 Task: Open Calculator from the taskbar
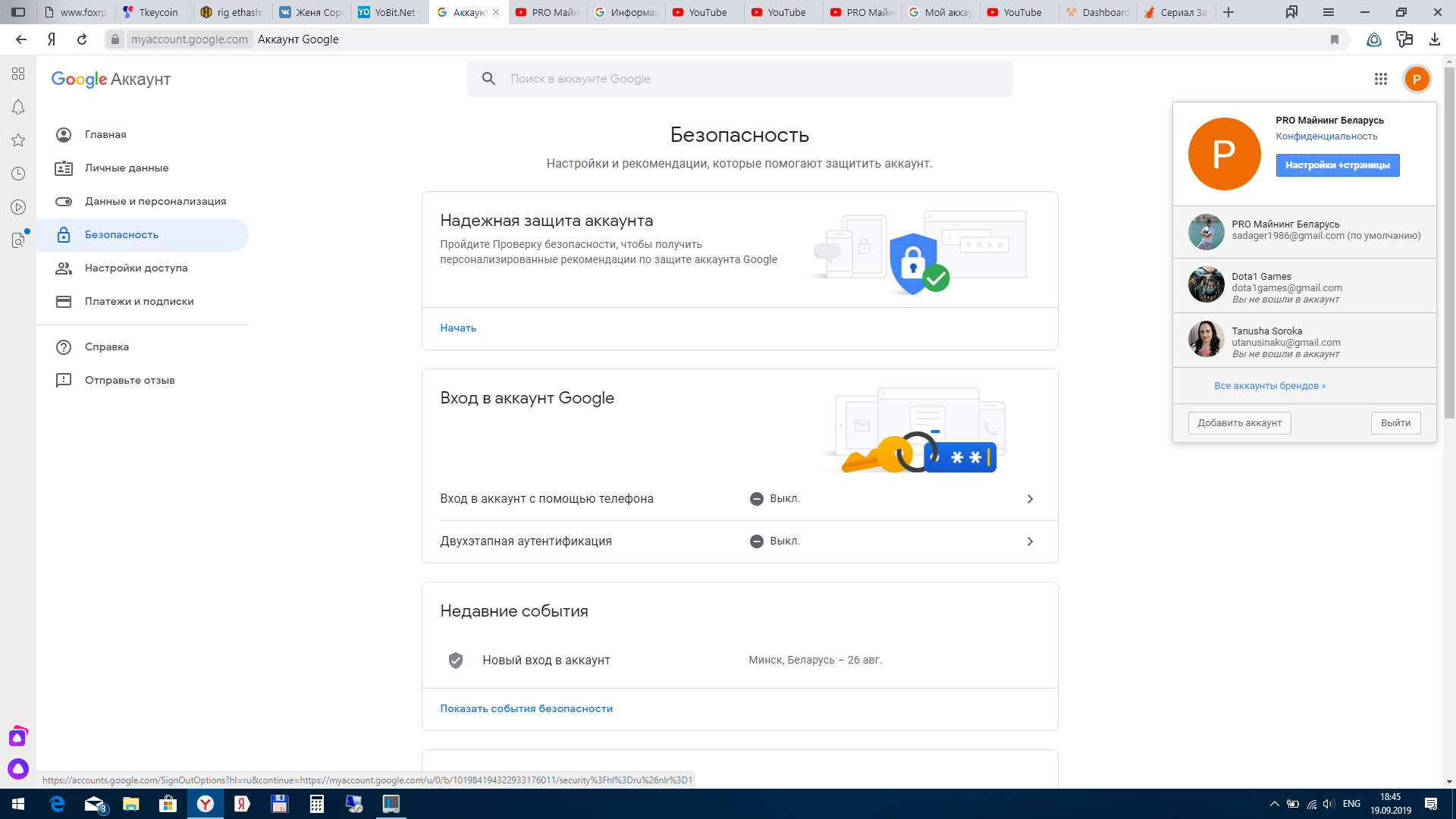317,804
